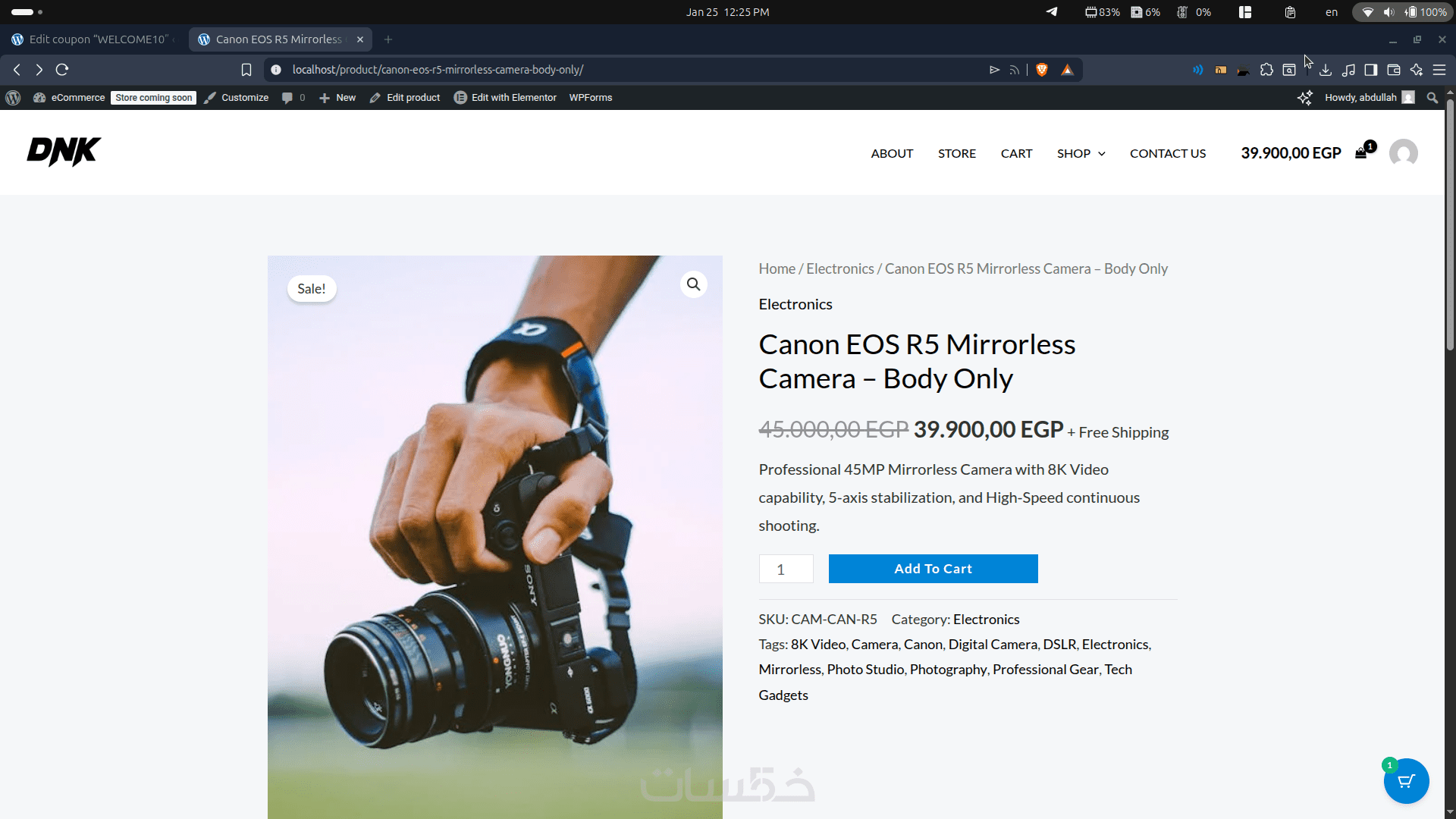Click the admin bar search icon
Screen dimensions: 1456x819
[x=1432, y=98]
